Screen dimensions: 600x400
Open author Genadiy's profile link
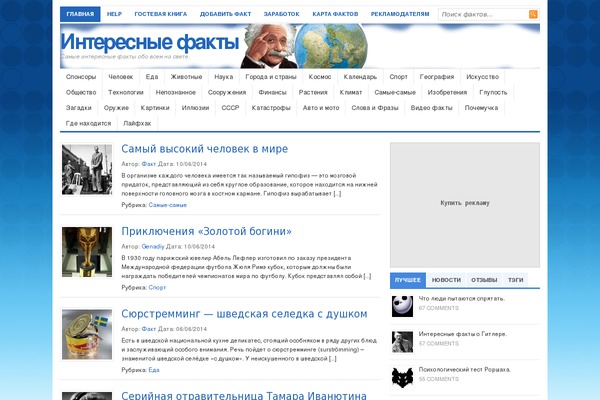153,247
